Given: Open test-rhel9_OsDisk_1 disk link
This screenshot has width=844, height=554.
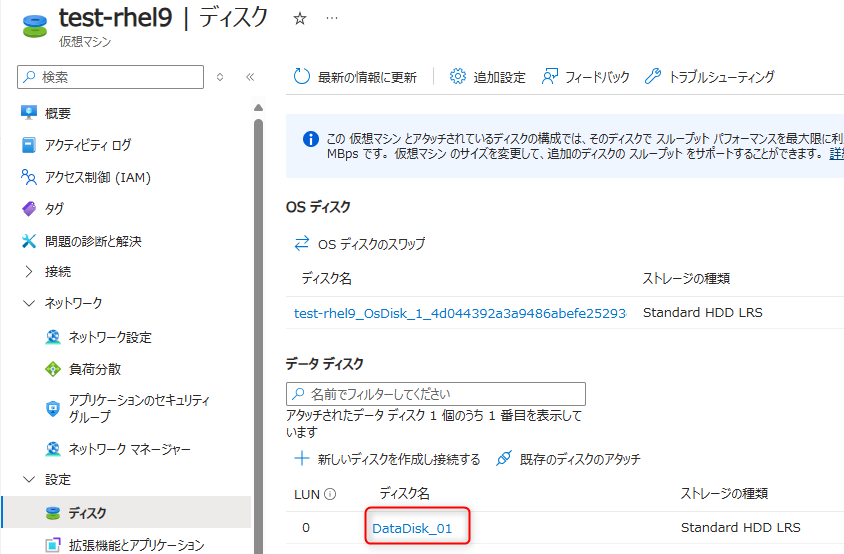Looking at the screenshot, I should tap(460, 313).
